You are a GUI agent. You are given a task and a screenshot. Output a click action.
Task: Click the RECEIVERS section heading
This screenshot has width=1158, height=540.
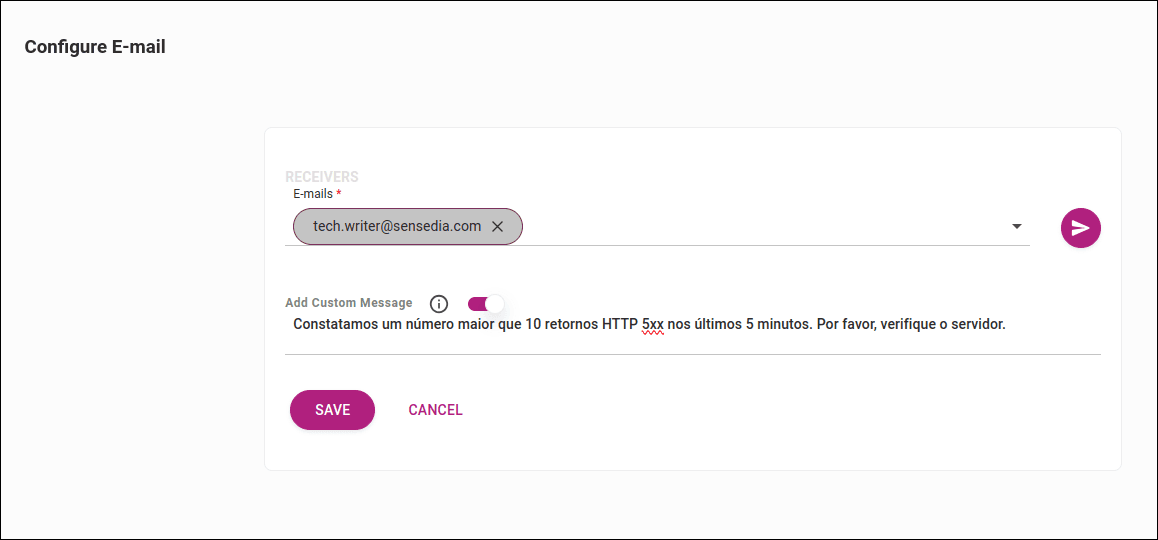pyautogui.click(x=321, y=177)
